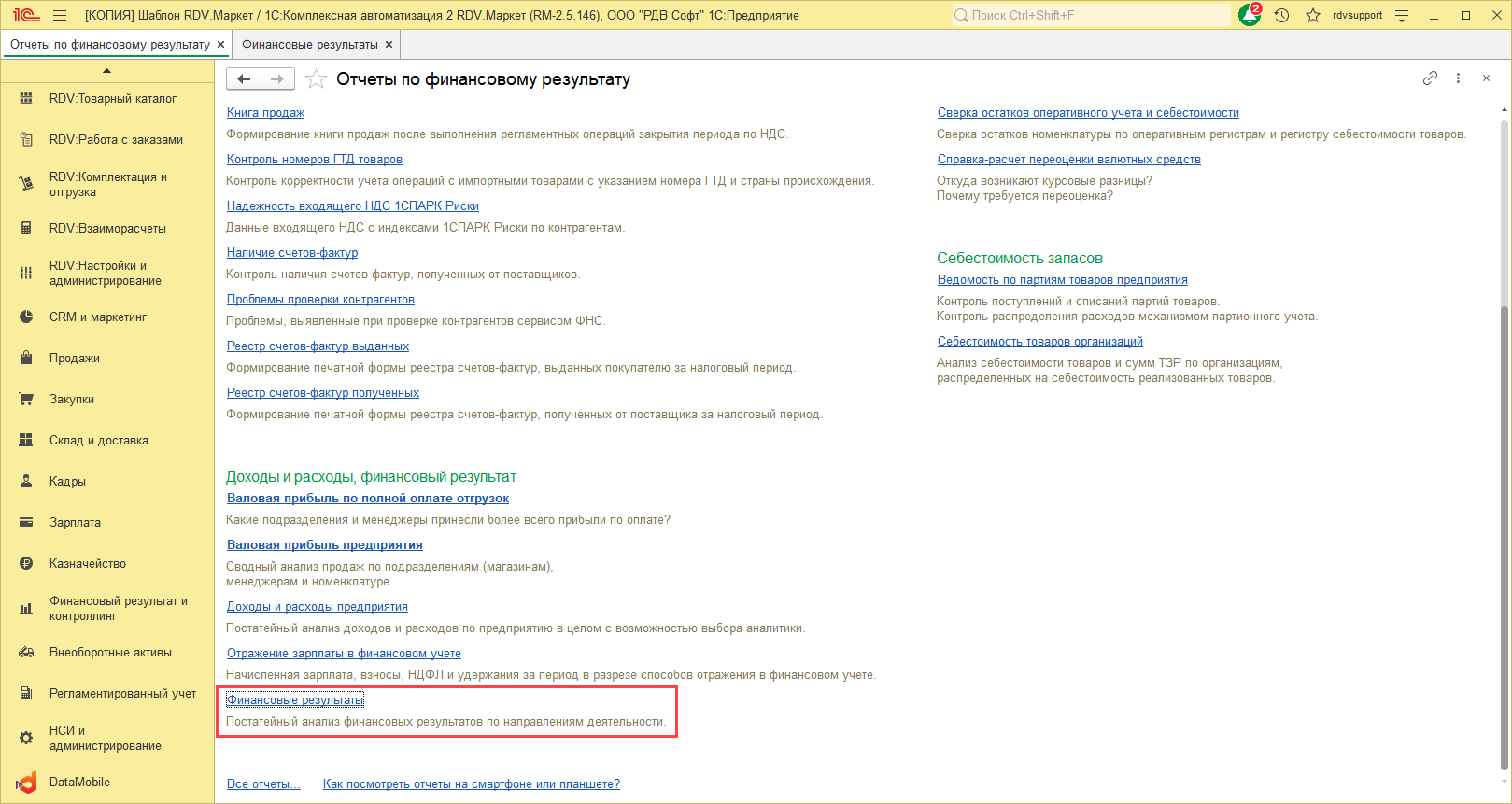Click the Все отчеты... link
Screen dimensions: 1512x804
coord(263,784)
